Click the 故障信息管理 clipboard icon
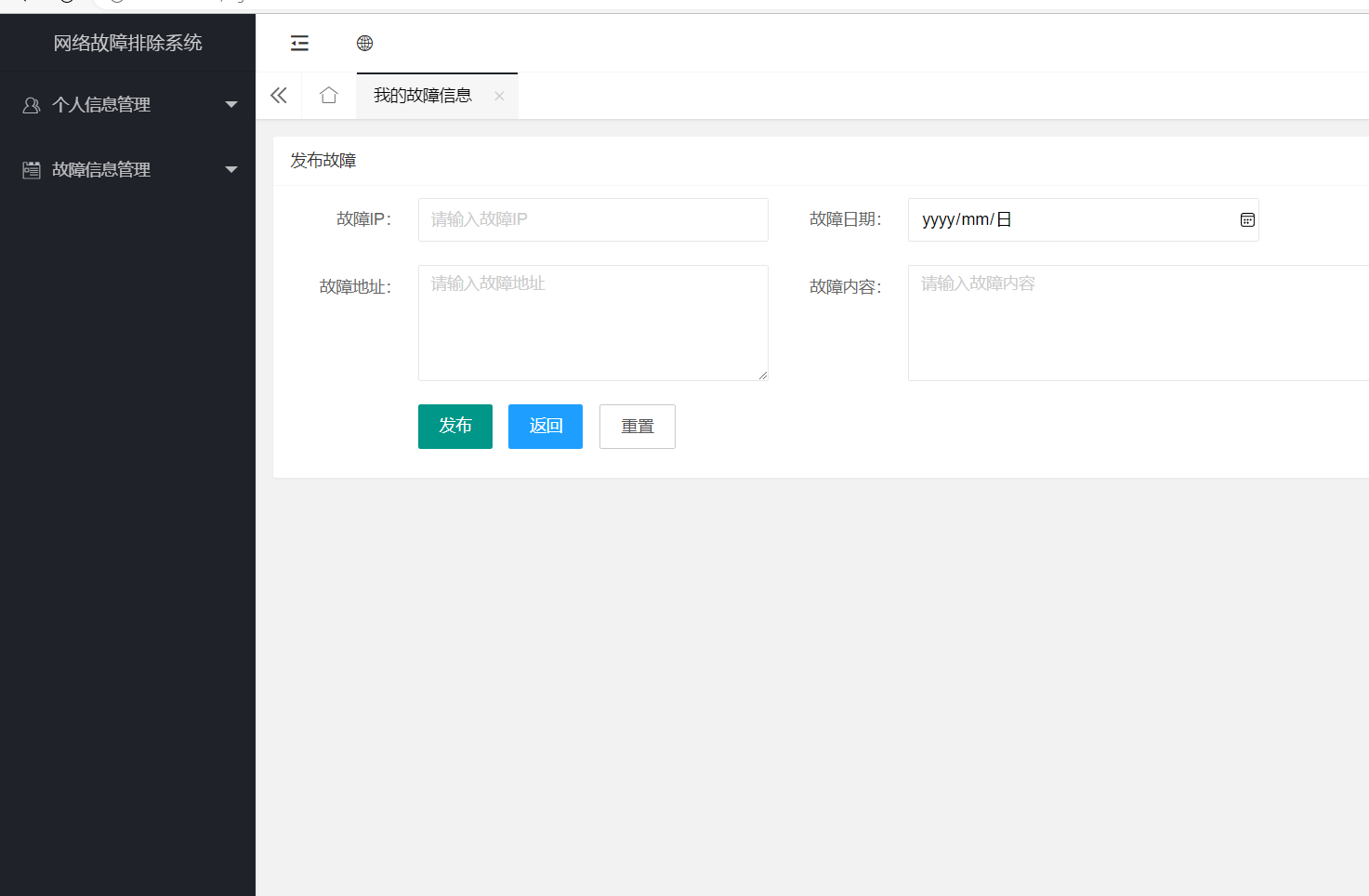1369x896 pixels. click(31, 169)
